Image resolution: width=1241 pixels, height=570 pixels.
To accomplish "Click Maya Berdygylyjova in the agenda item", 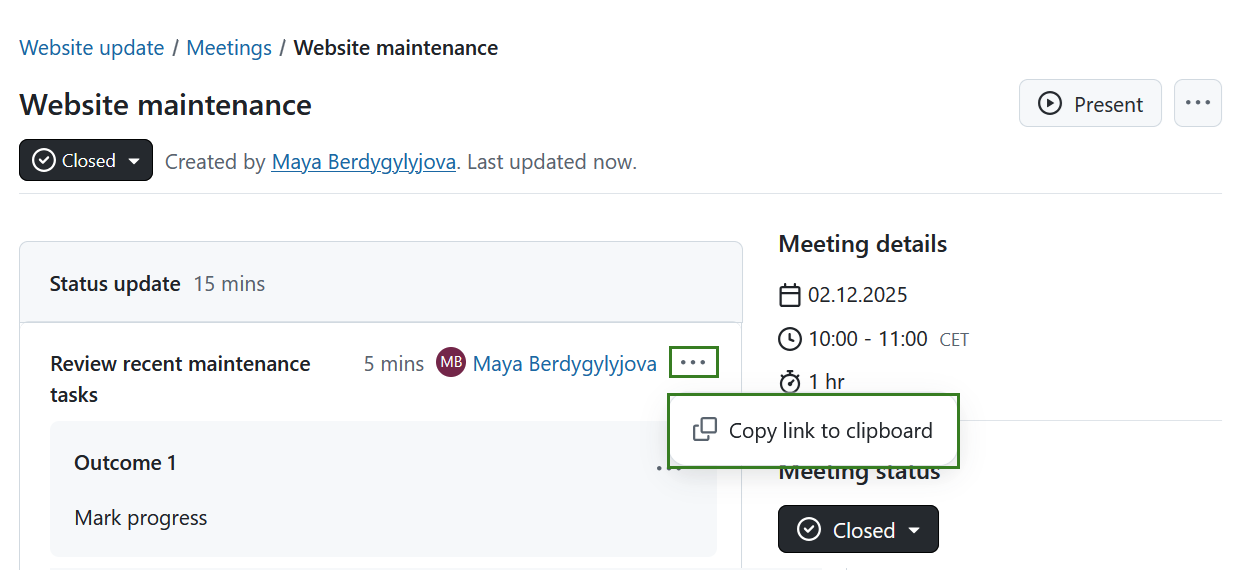I will [564, 364].
